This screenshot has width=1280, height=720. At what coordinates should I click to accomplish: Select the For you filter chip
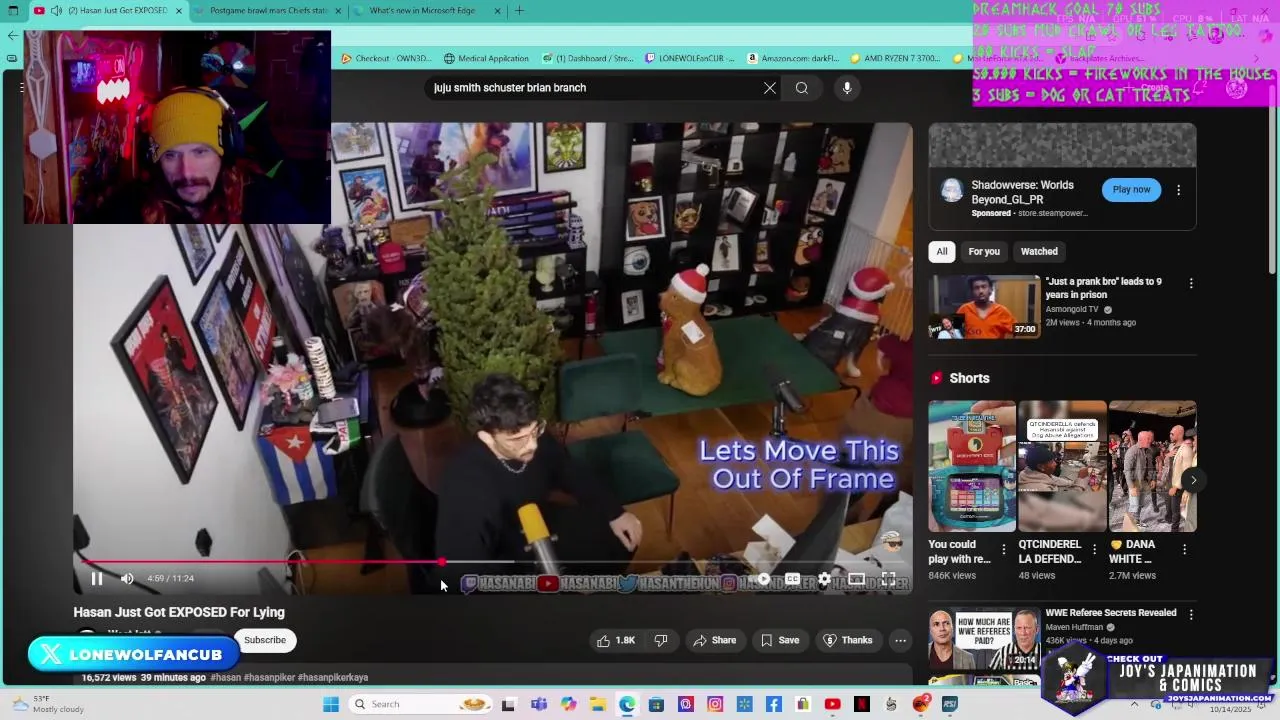pyautogui.click(x=984, y=252)
